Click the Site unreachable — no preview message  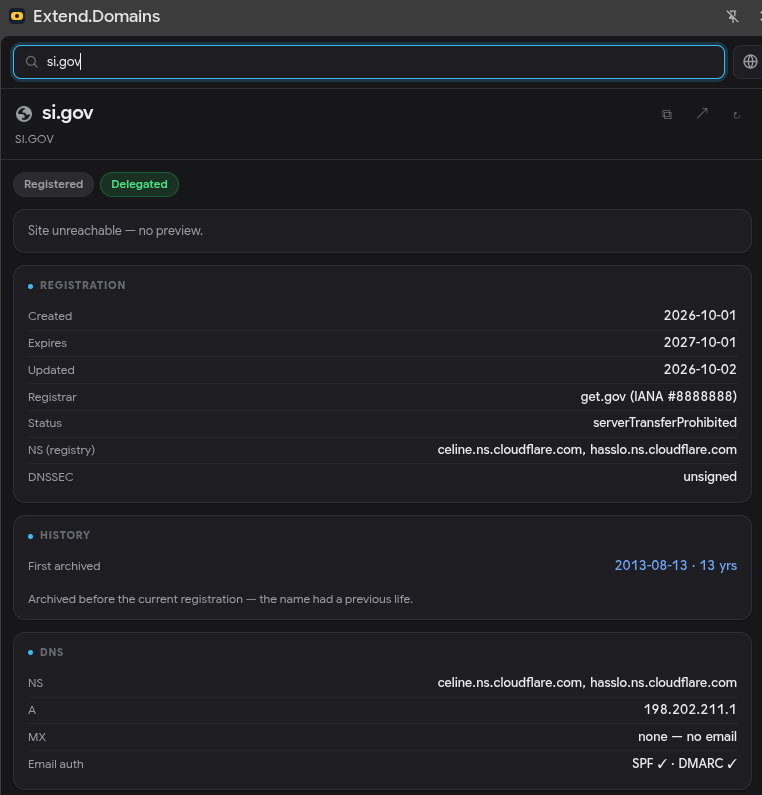(x=115, y=231)
